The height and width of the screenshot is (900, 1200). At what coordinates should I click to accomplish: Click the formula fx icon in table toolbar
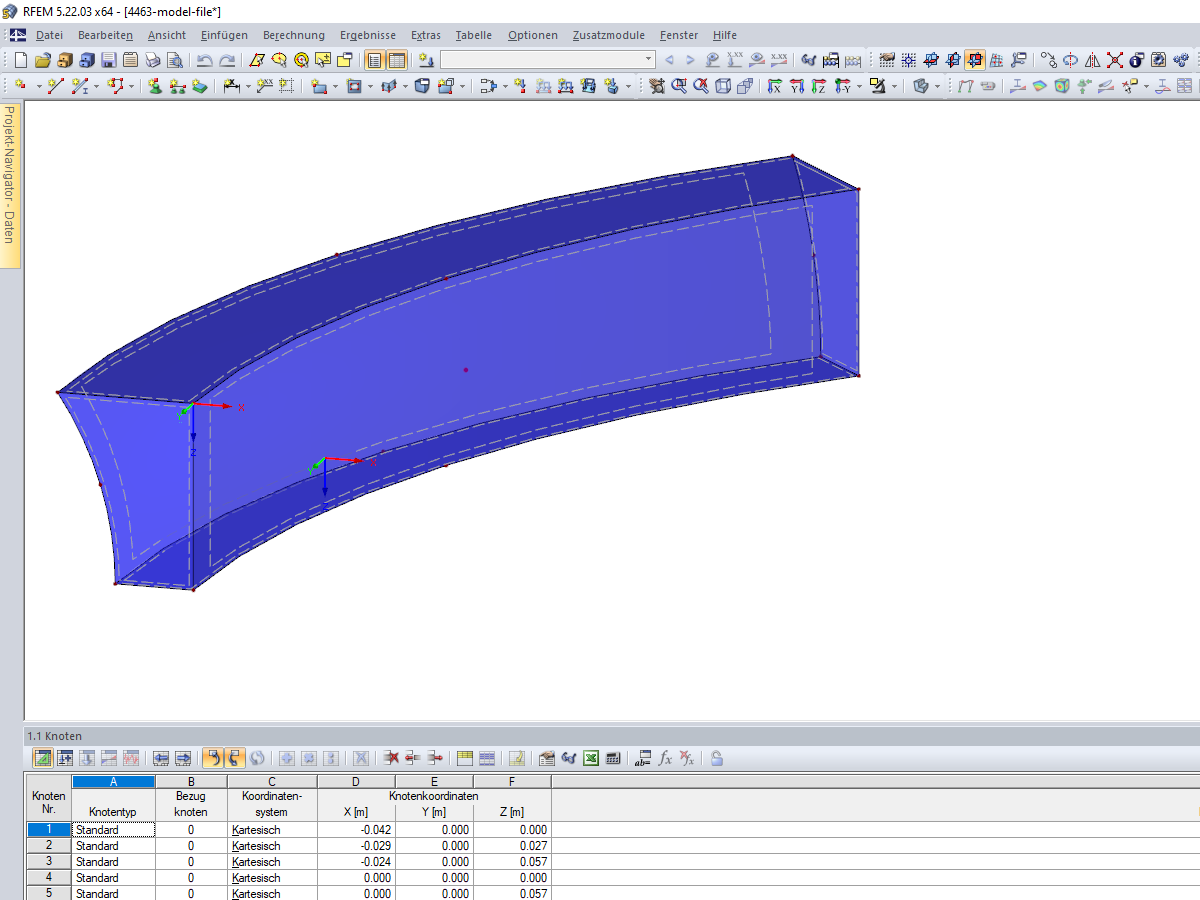[x=665, y=758]
